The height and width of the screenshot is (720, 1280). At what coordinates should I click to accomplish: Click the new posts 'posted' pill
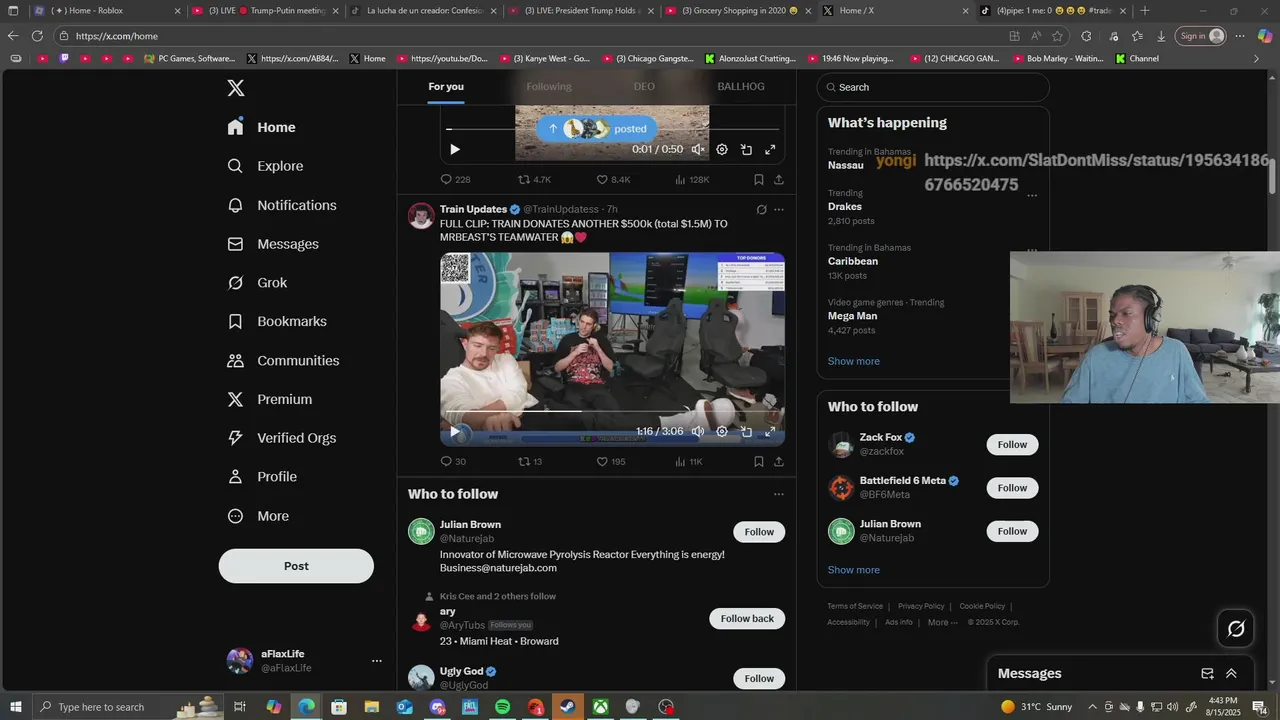[596, 129]
